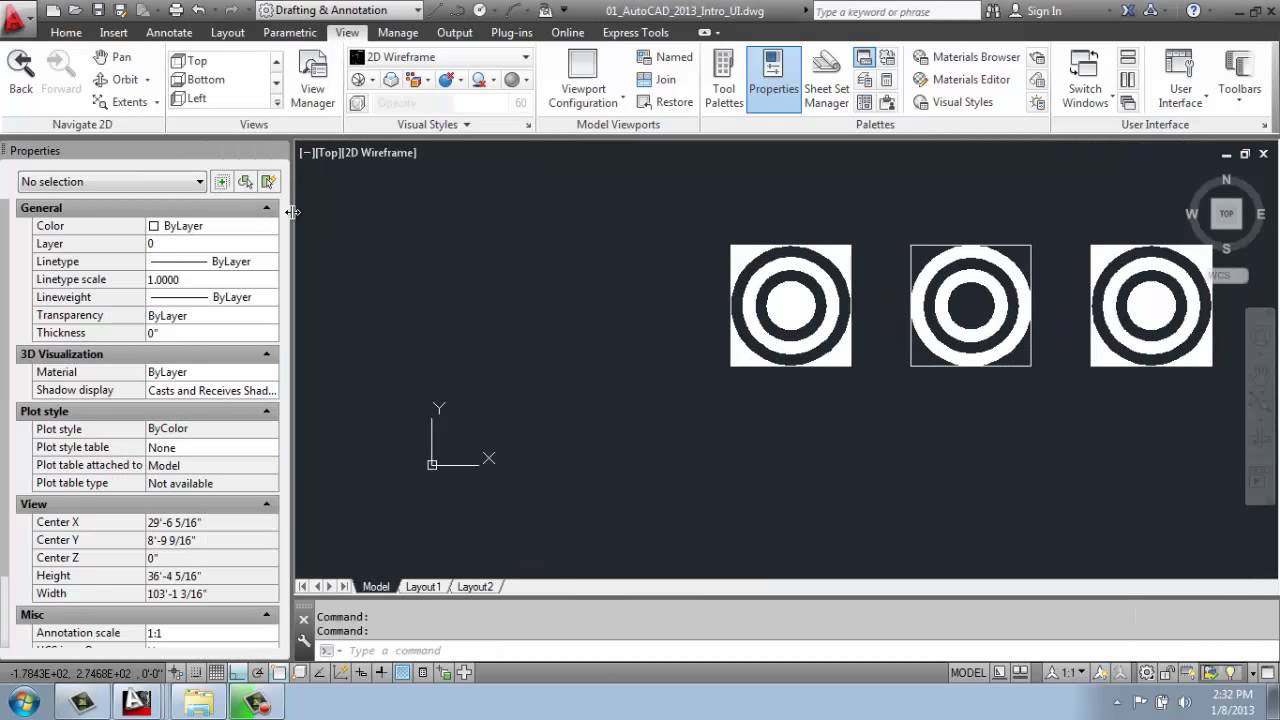Switch to the Layout1 tab

tap(423, 587)
